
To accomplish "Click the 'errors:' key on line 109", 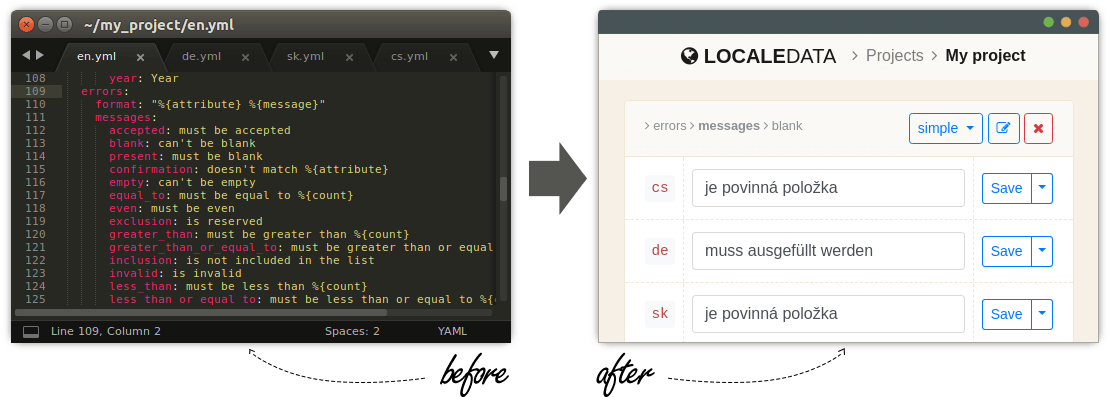I will click(x=105, y=91).
